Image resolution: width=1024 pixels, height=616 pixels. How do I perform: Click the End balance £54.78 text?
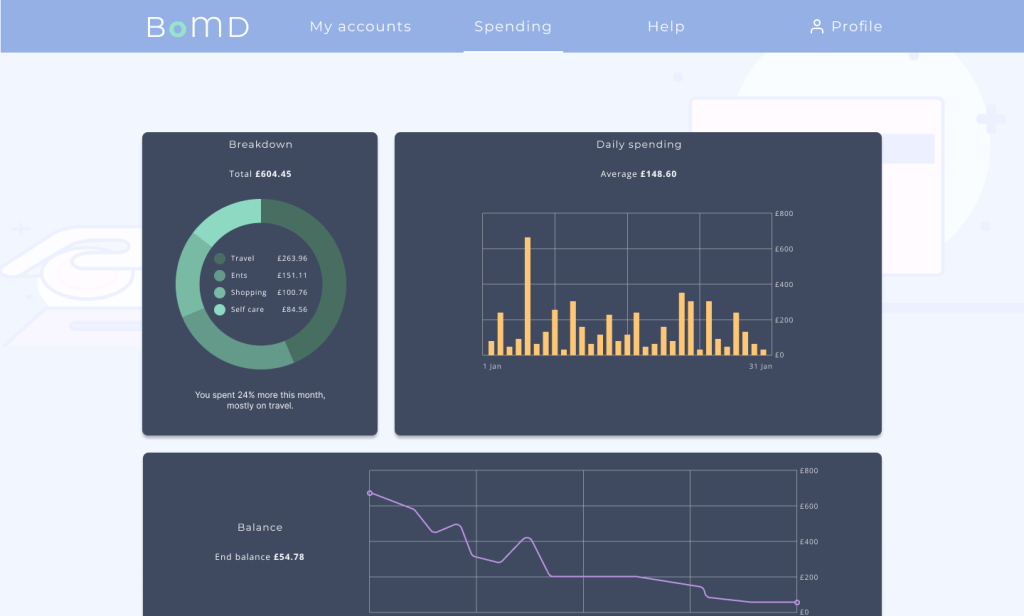[260, 557]
